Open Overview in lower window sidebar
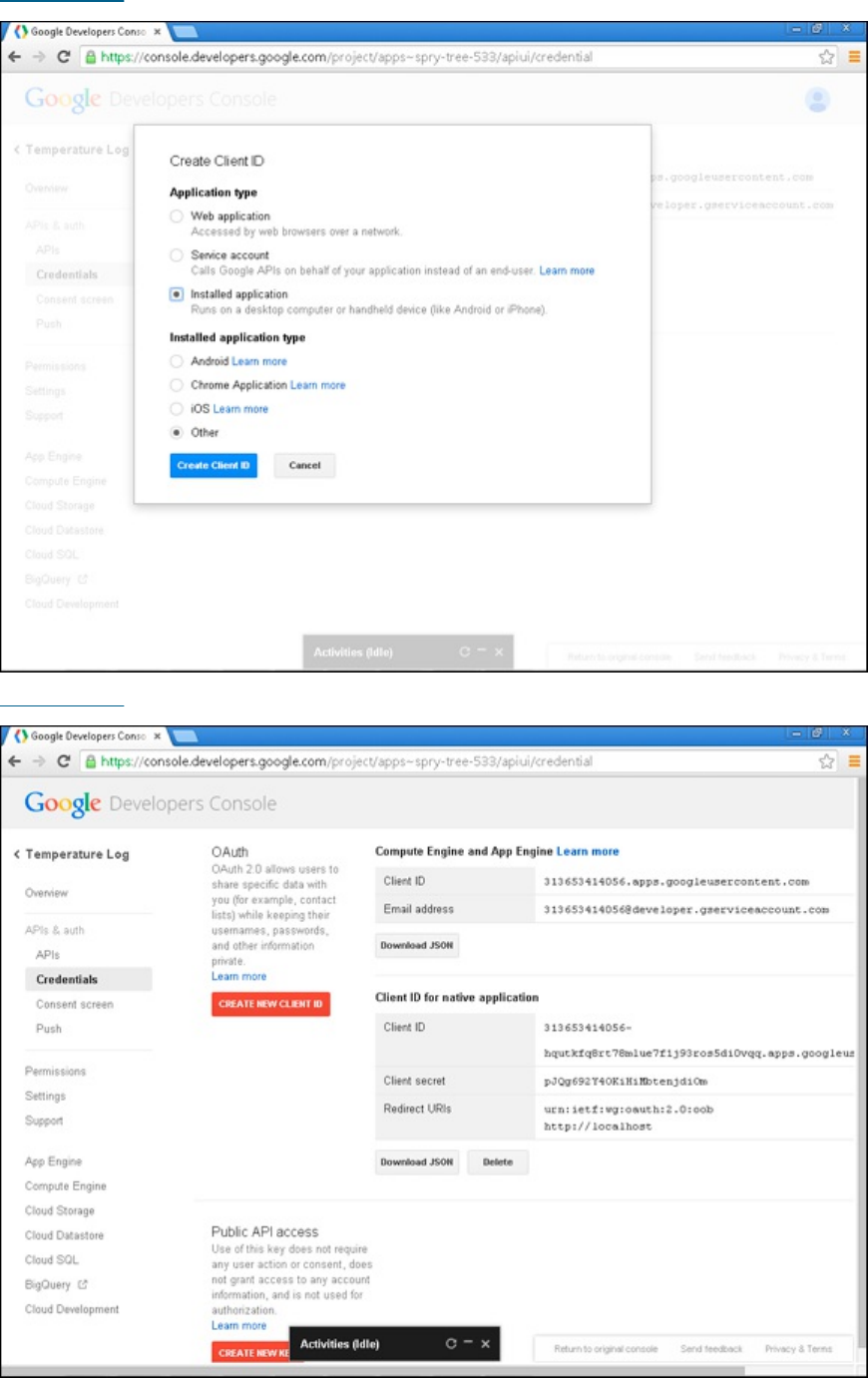Image resolution: width=868 pixels, height=1378 pixels. [47, 893]
